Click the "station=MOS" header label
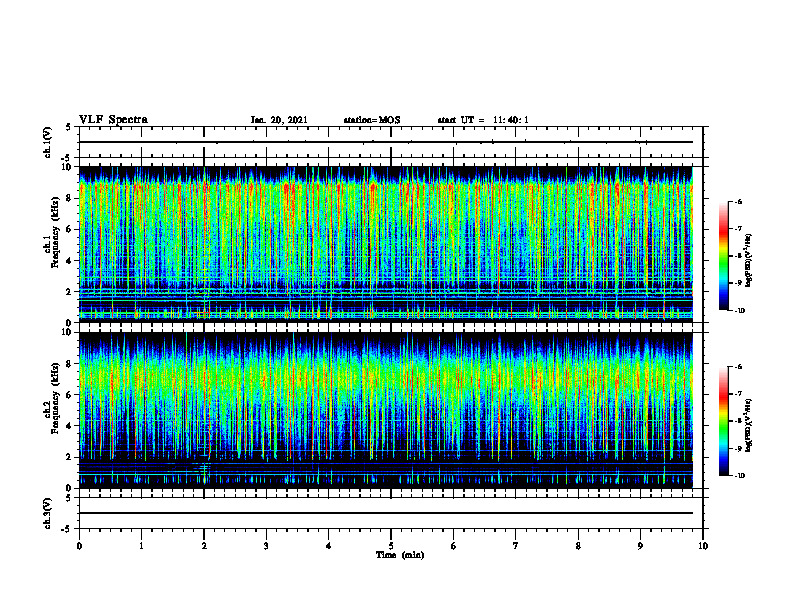Screen dimensions: 792x612 click(x=372, y=120)
